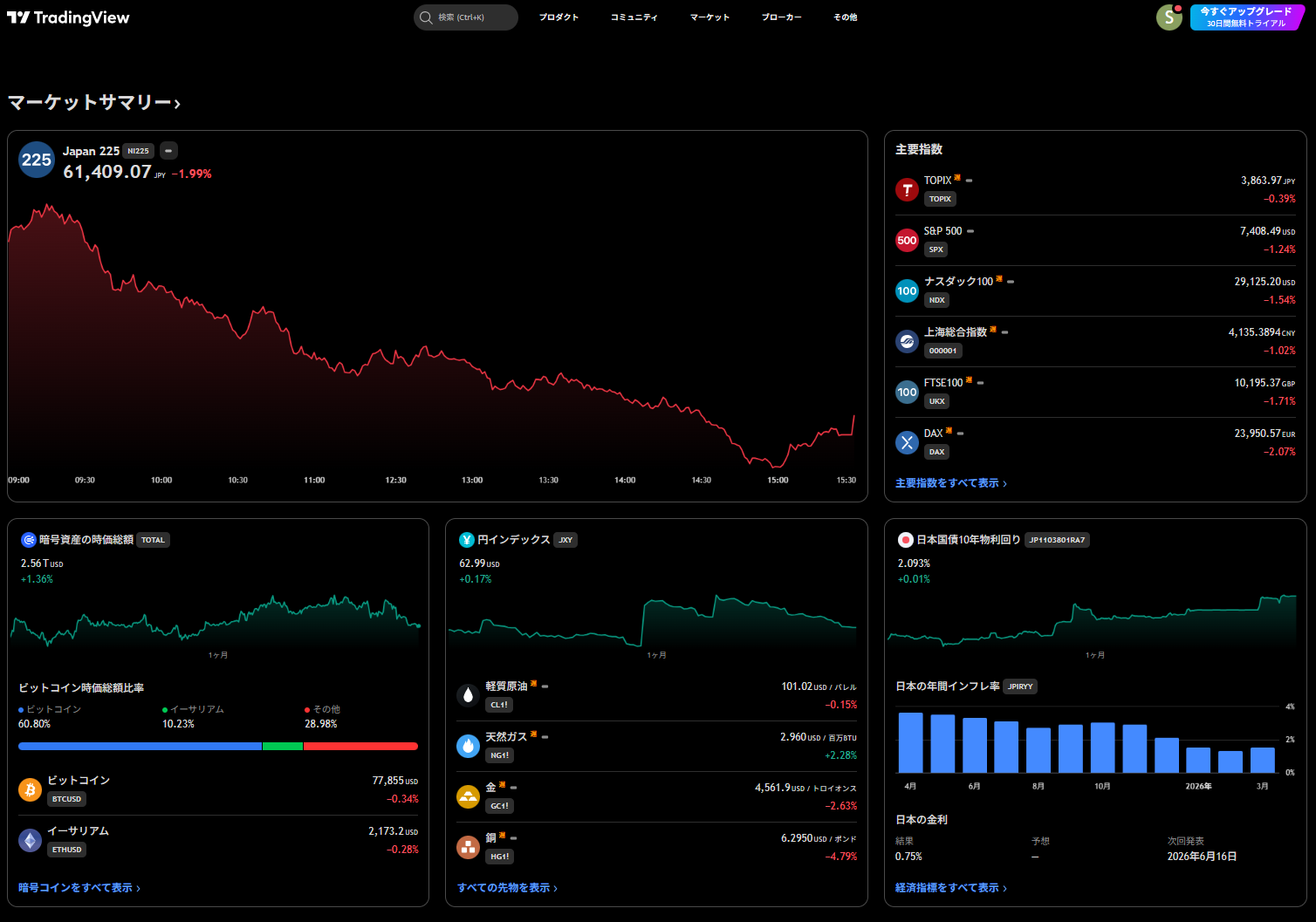Click the 61,409.07 price value

point(107,172)
